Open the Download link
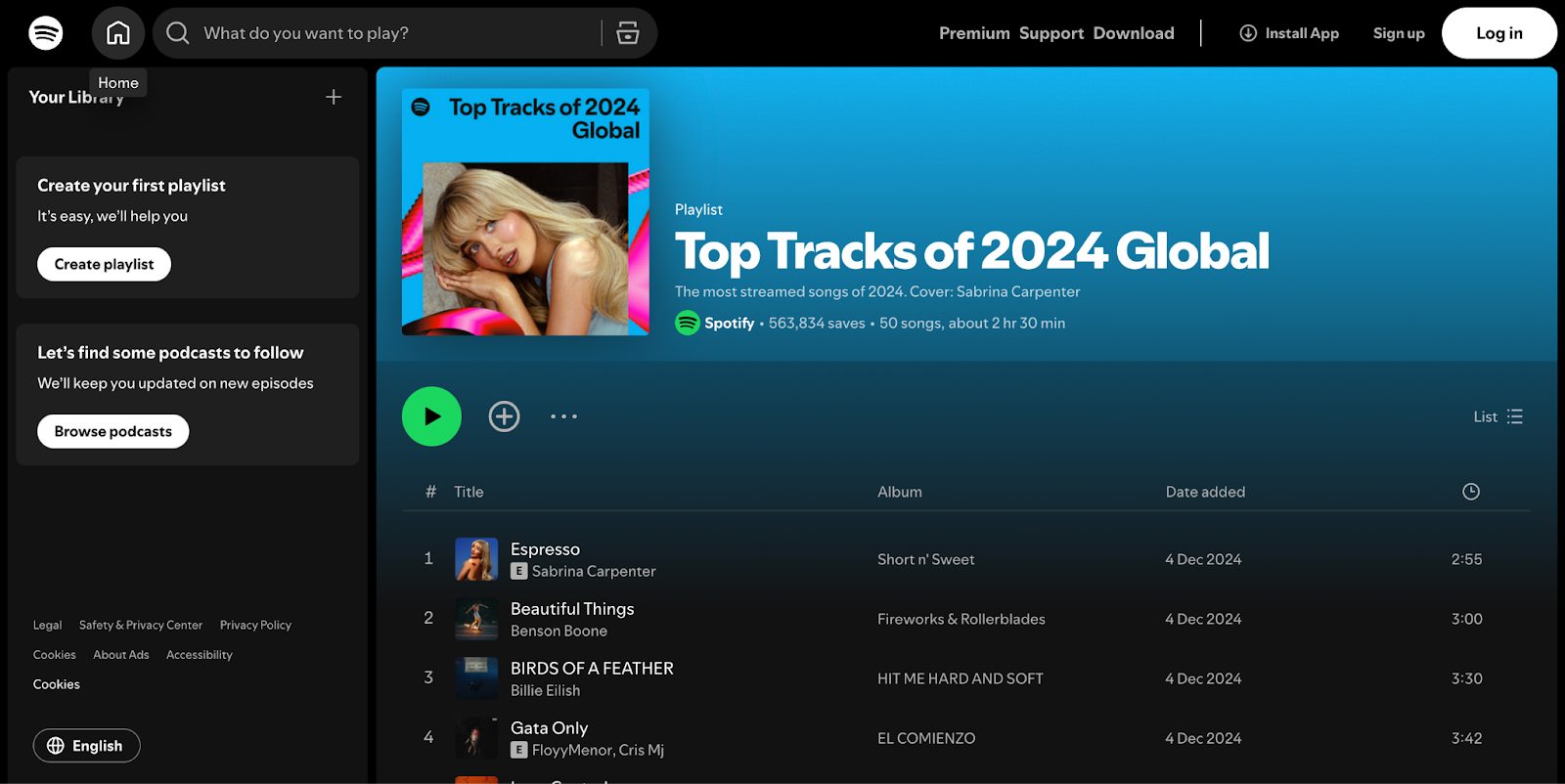The height and width of the screenshot is (784, 1565). (x=1134, y=33)
